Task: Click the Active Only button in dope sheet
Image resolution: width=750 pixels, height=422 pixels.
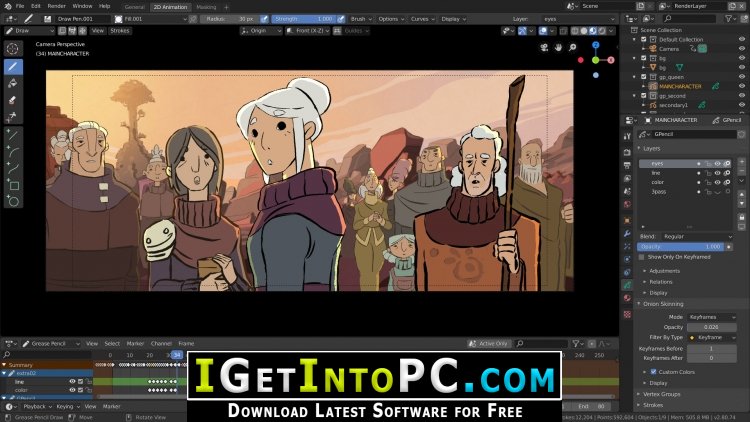Action: pos(489,344)
